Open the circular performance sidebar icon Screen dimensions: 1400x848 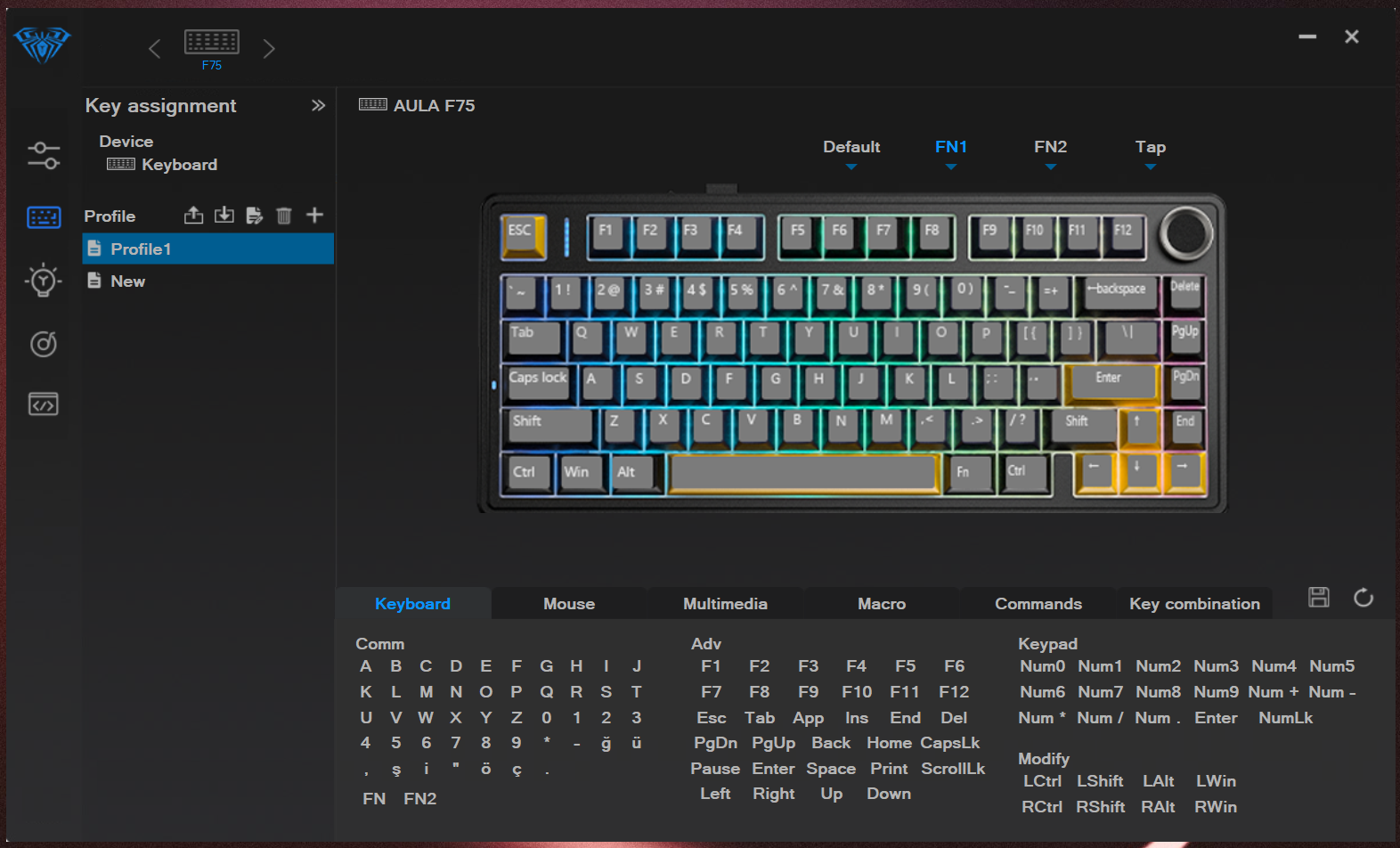coord(44,344)
